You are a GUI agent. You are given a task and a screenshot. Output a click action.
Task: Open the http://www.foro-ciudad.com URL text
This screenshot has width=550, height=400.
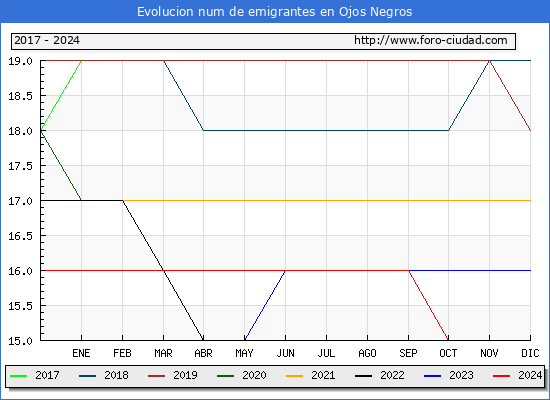pyautogui.click(x=431, y=40)
